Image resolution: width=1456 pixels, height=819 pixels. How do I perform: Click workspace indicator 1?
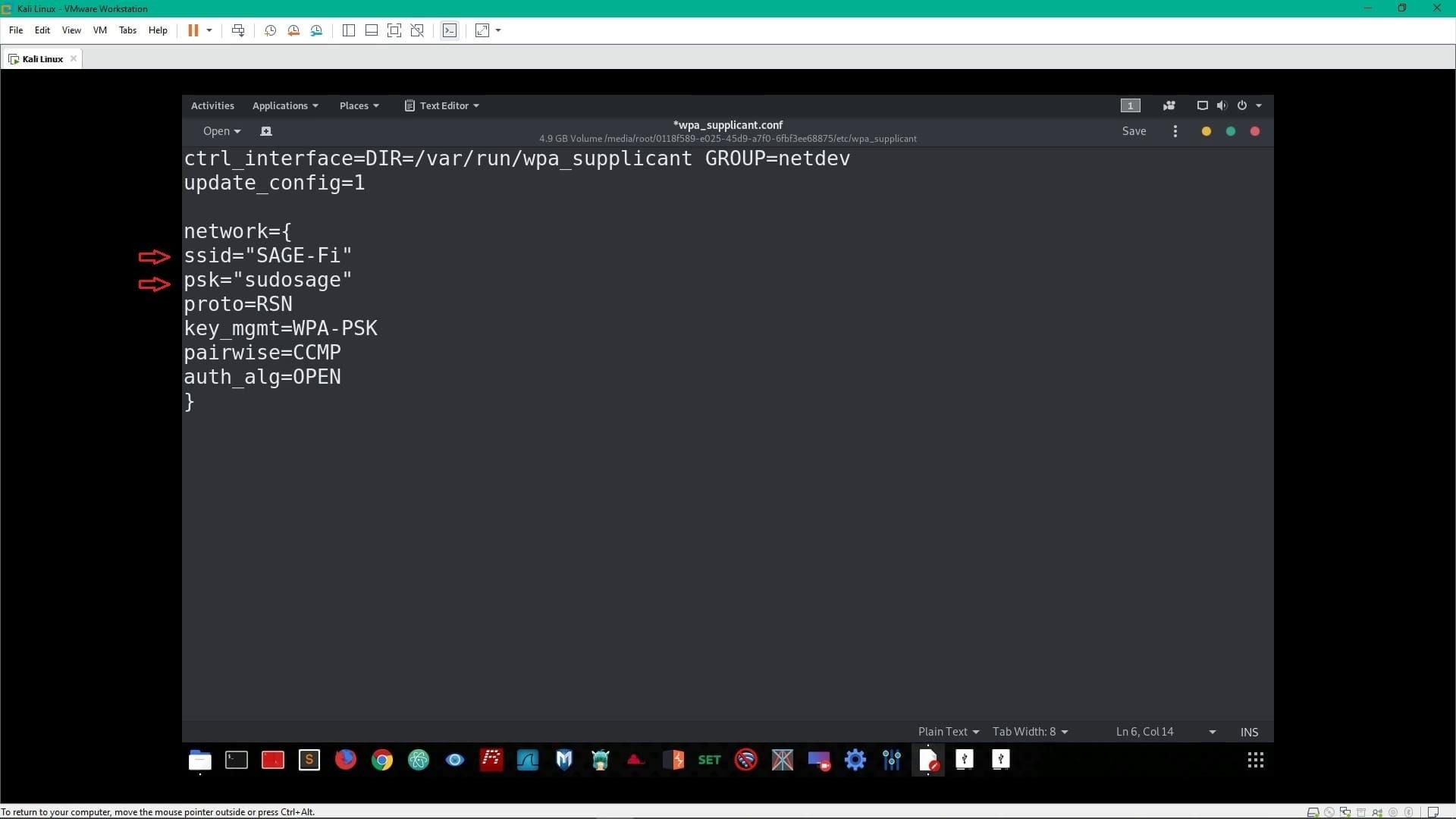pyautogui.click(x=1130, y=105)
